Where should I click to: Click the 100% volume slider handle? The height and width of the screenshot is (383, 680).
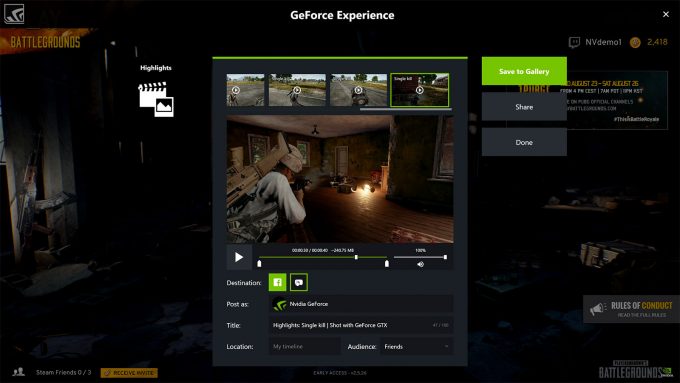(445, 257)
